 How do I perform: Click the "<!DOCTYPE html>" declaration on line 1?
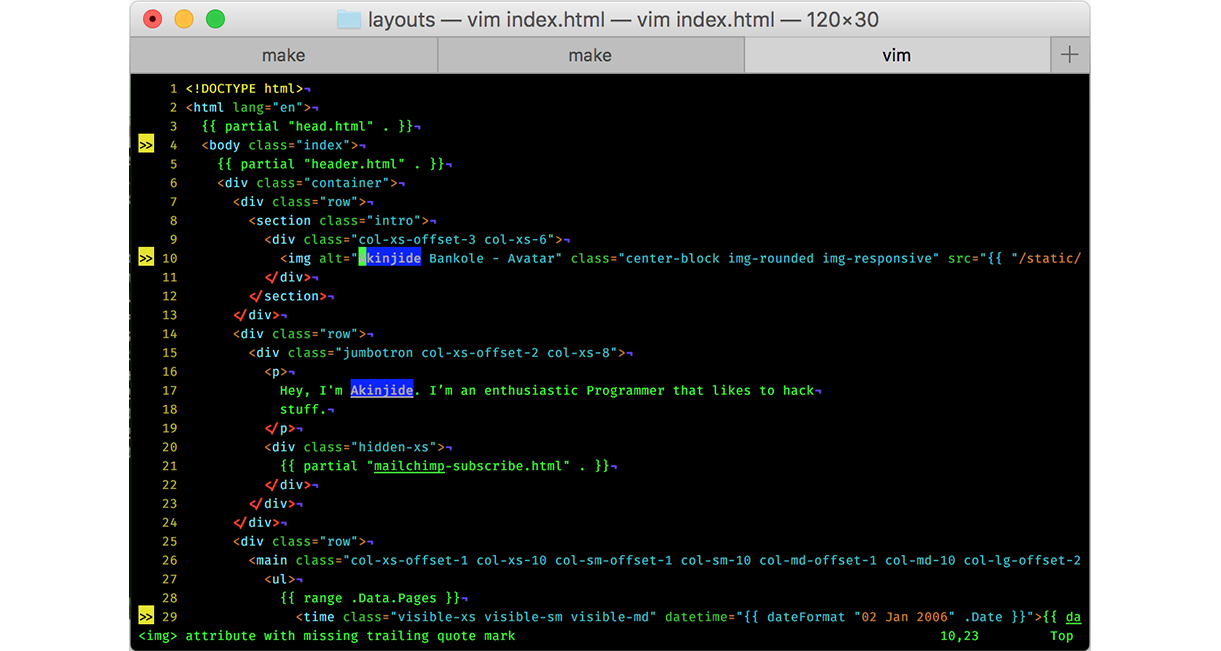tap(244, 89)
